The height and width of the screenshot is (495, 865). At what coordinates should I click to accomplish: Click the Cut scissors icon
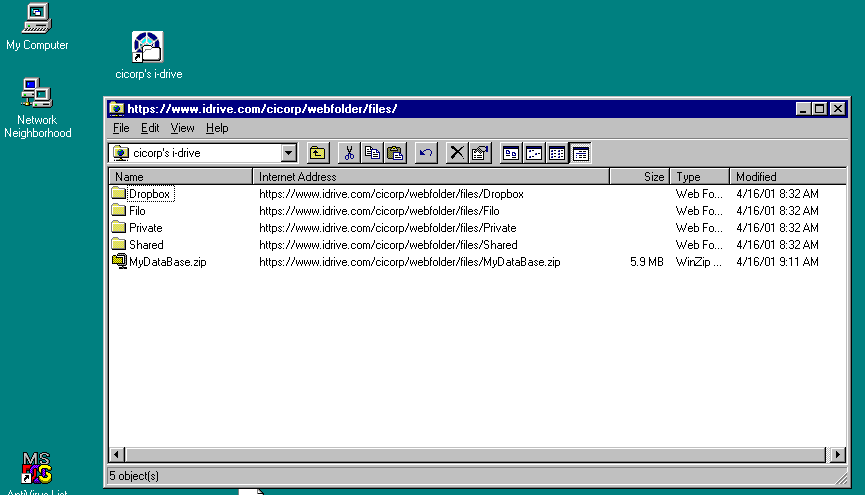pyautogui.click(x=349, y=153)
